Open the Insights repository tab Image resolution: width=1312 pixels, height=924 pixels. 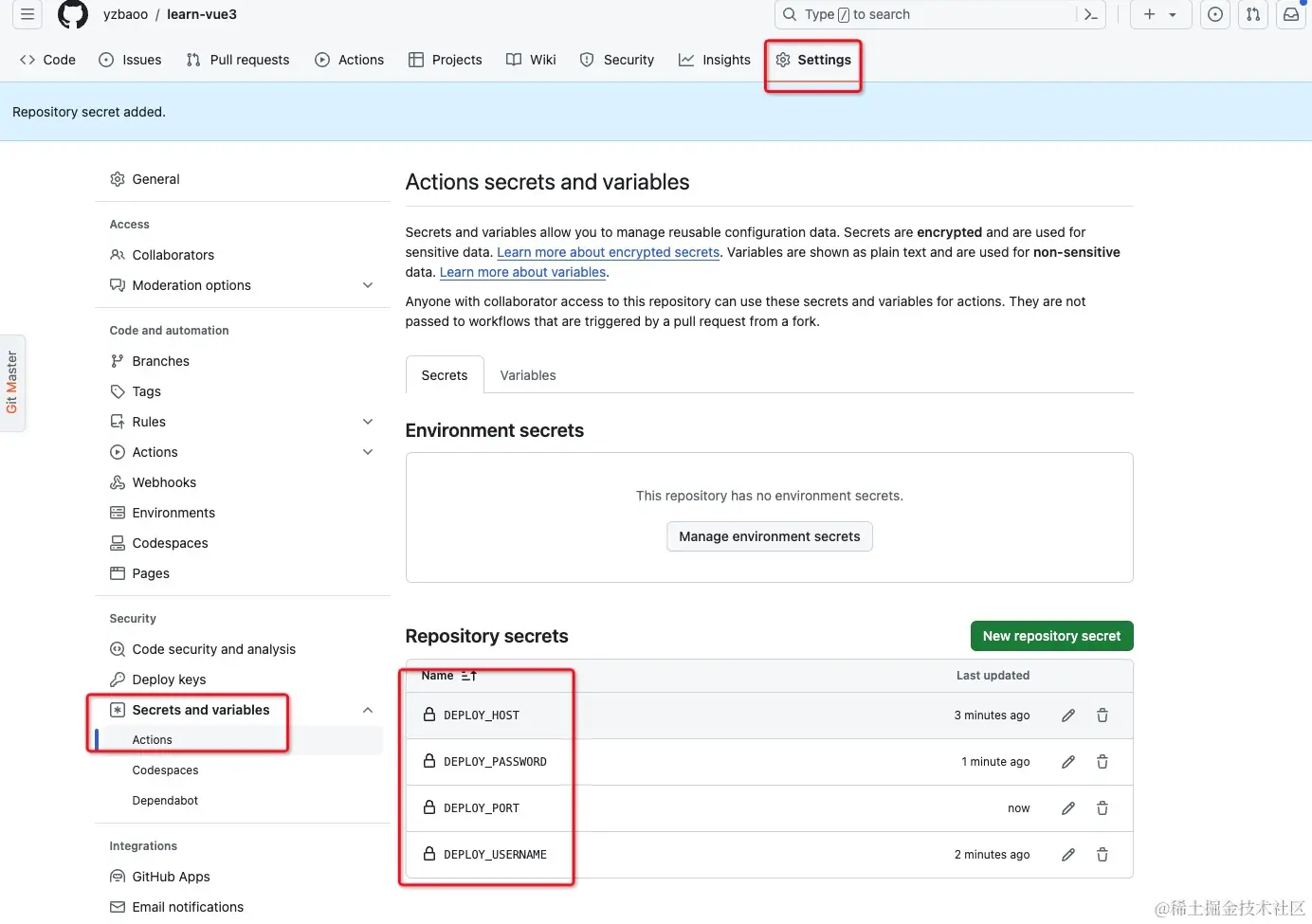point(715,60)
